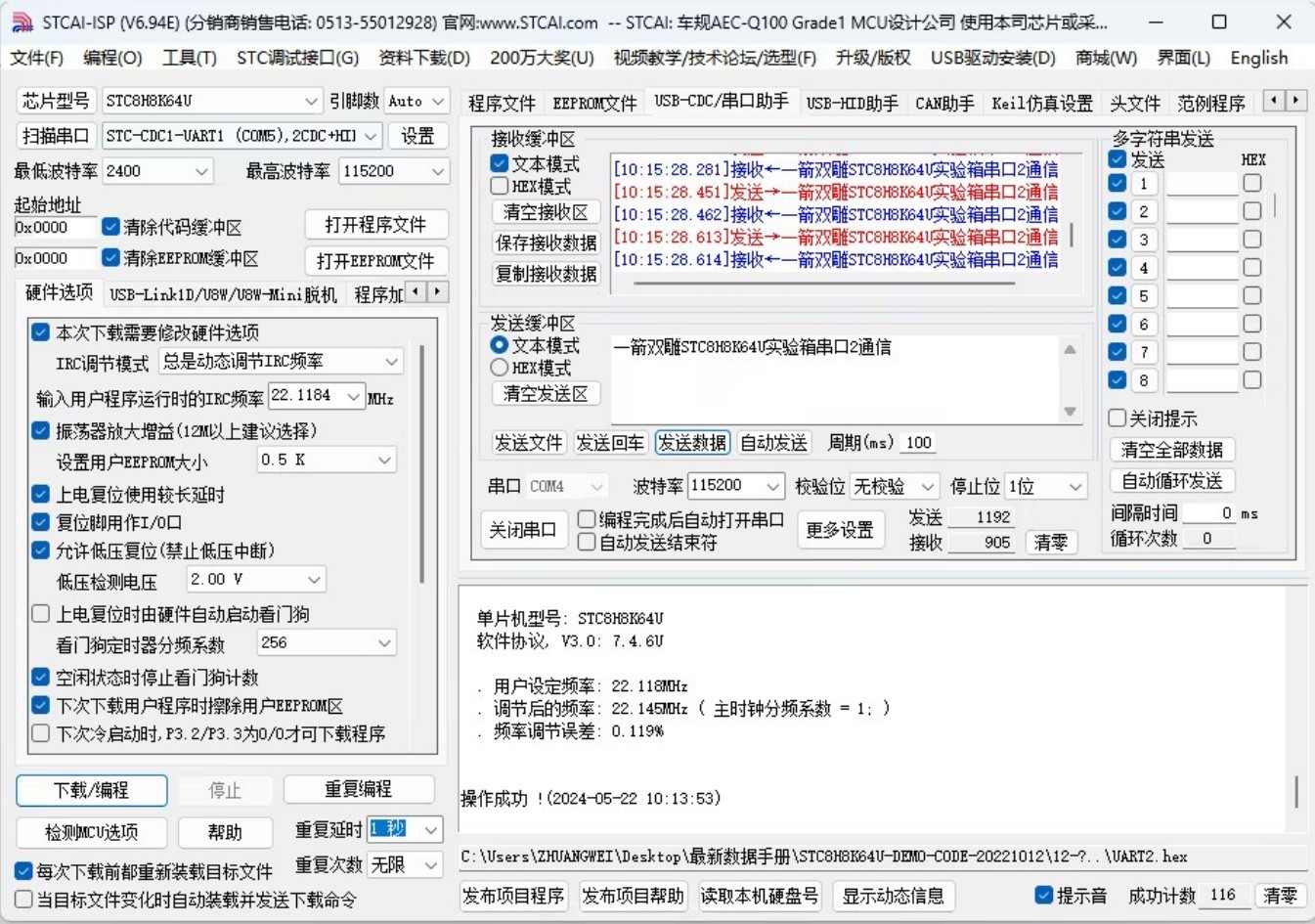Click hardware options panel vertical scrollbar
Viewport: 1315px width, 924px height.
click(422, 464)
